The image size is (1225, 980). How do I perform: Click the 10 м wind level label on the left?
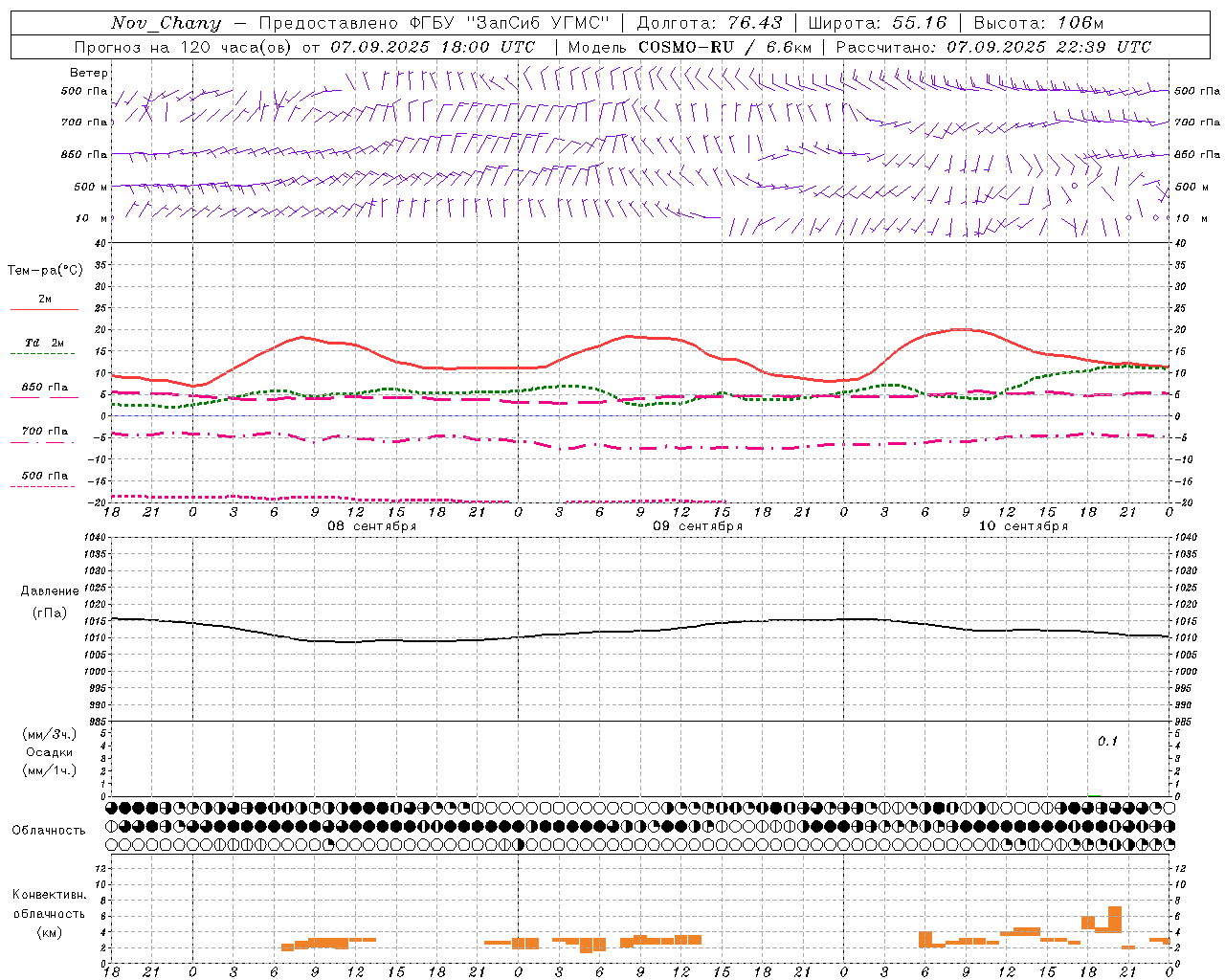pyautogui.click(x=92, y=218)
